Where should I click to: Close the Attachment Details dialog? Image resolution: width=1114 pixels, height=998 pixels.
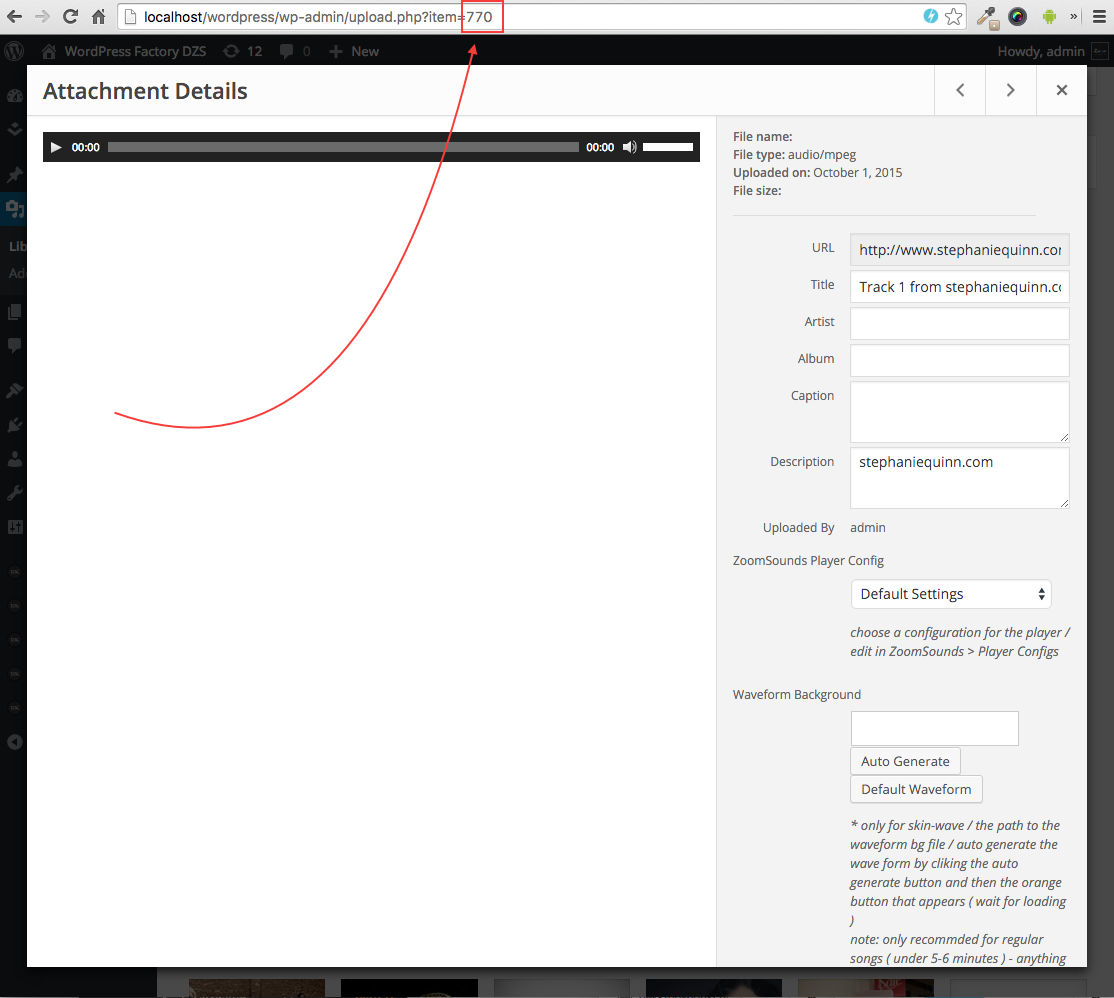[1061, 90]
